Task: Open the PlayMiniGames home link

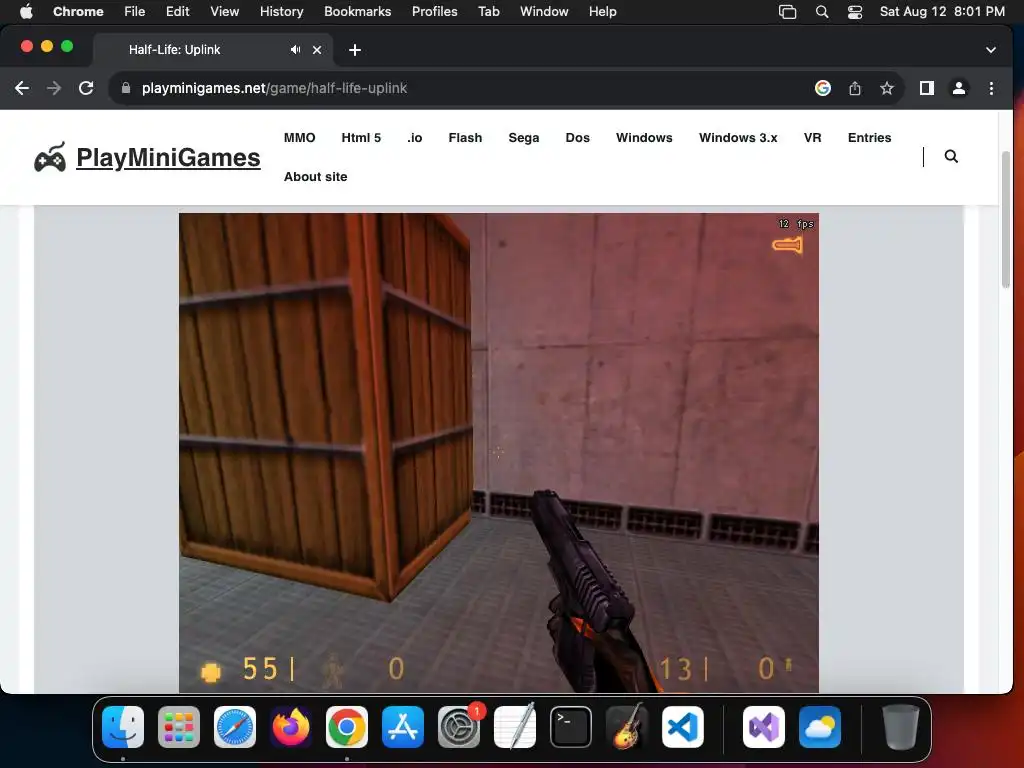Action: [x=168, y=157]
